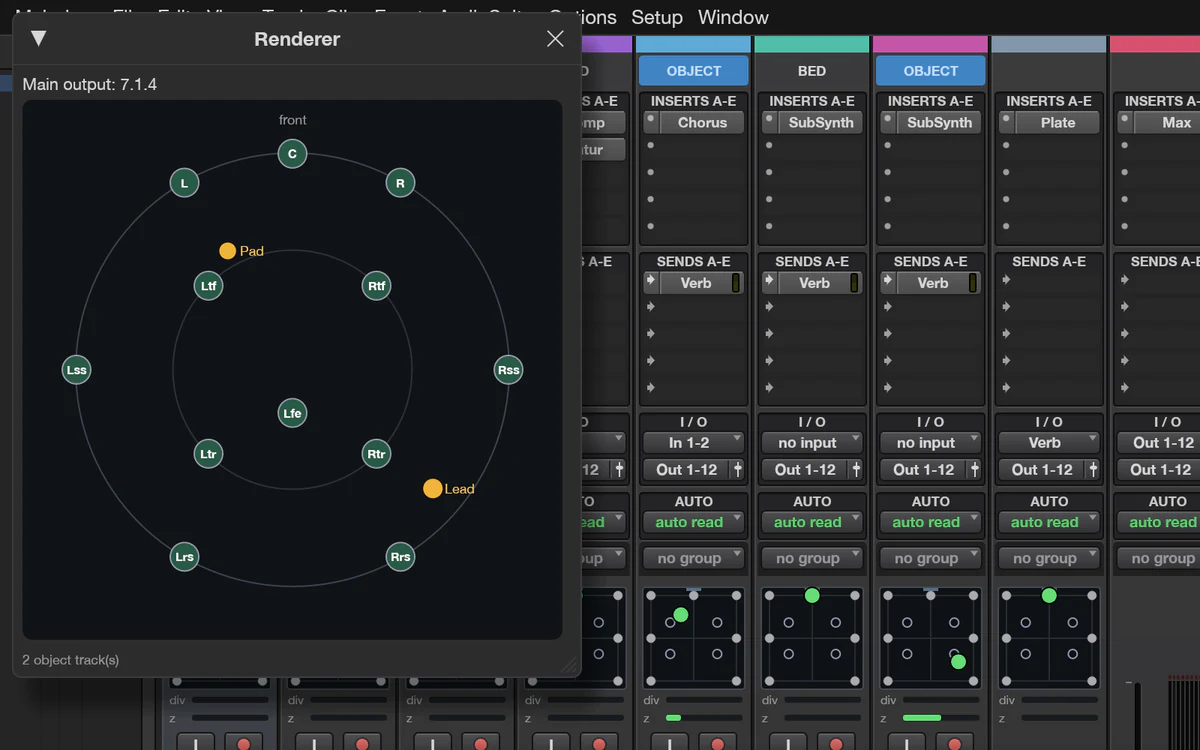
Task: Enable input monitor on the Chorus track
Action: tap(670, 742)
